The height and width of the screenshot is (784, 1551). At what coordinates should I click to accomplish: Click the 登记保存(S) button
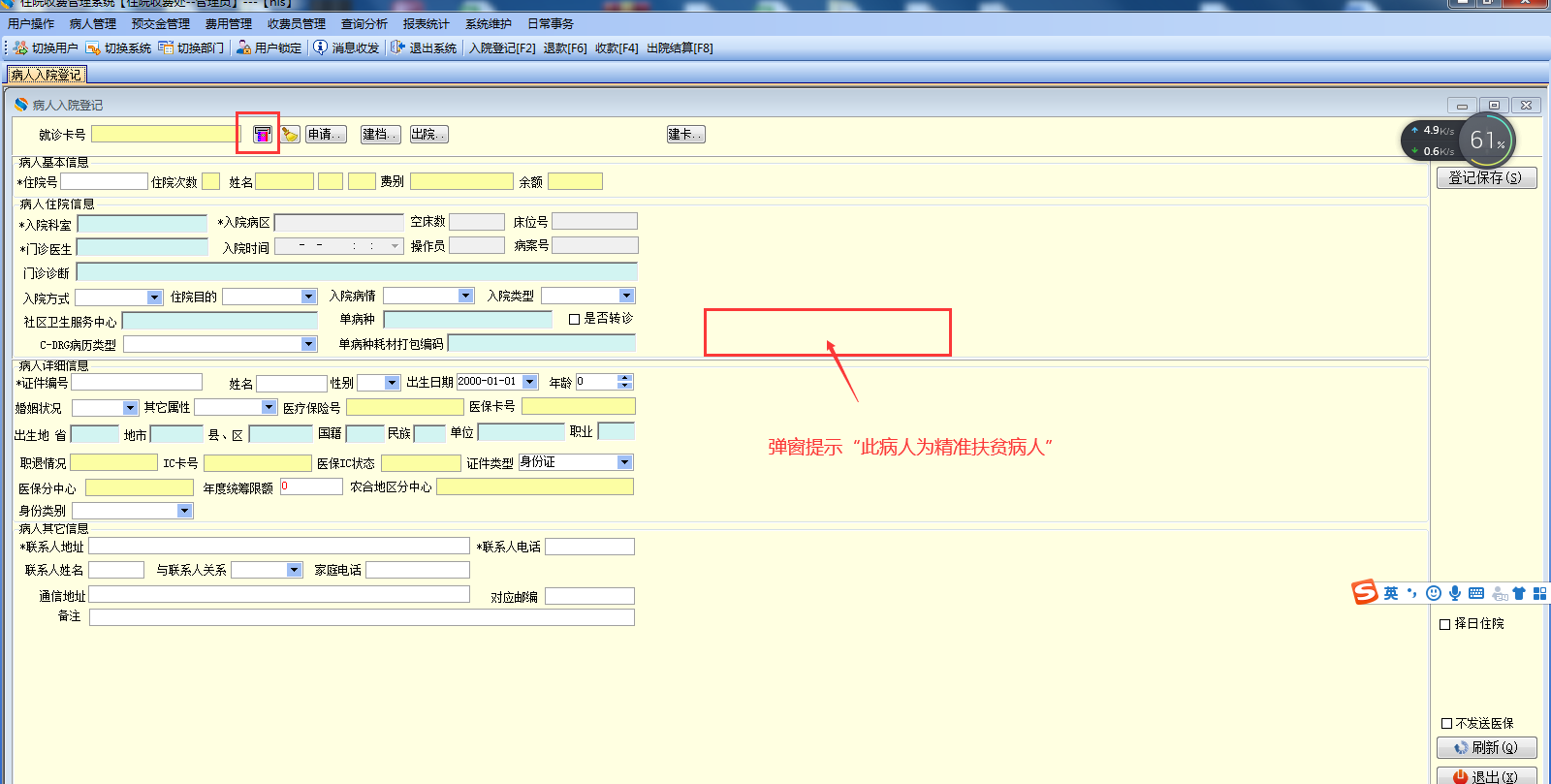pos(1486,178)
